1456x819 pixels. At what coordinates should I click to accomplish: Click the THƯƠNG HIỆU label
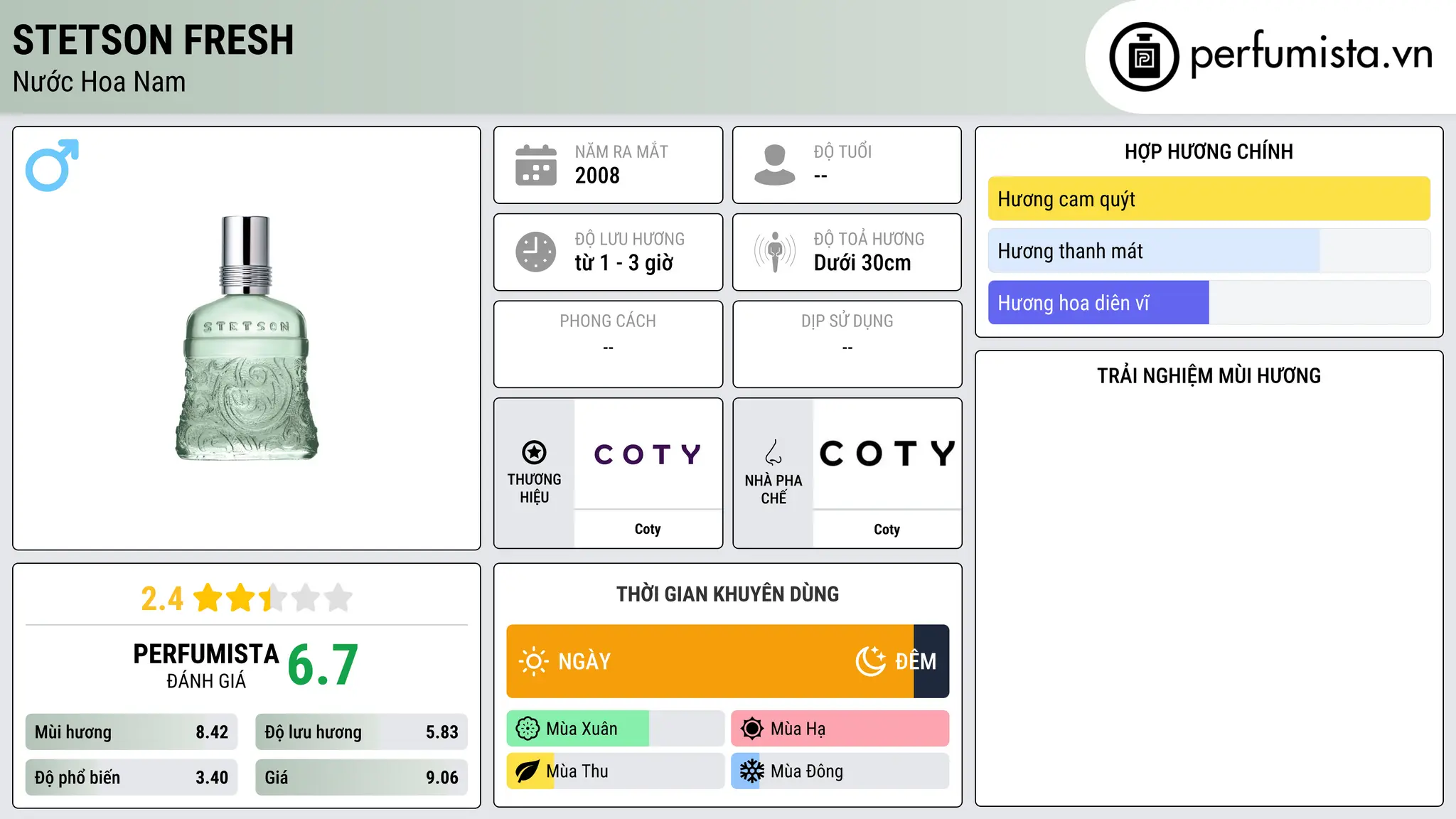tap(534, 488)
